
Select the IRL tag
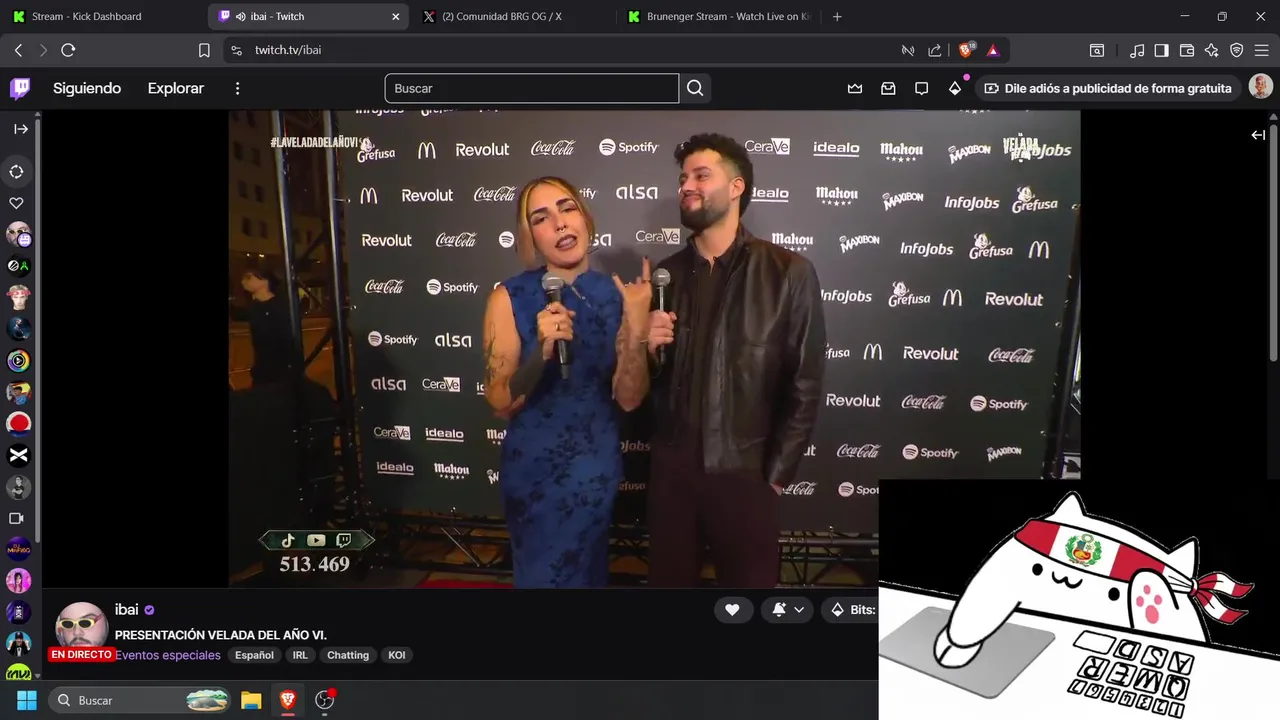[300, 655]
